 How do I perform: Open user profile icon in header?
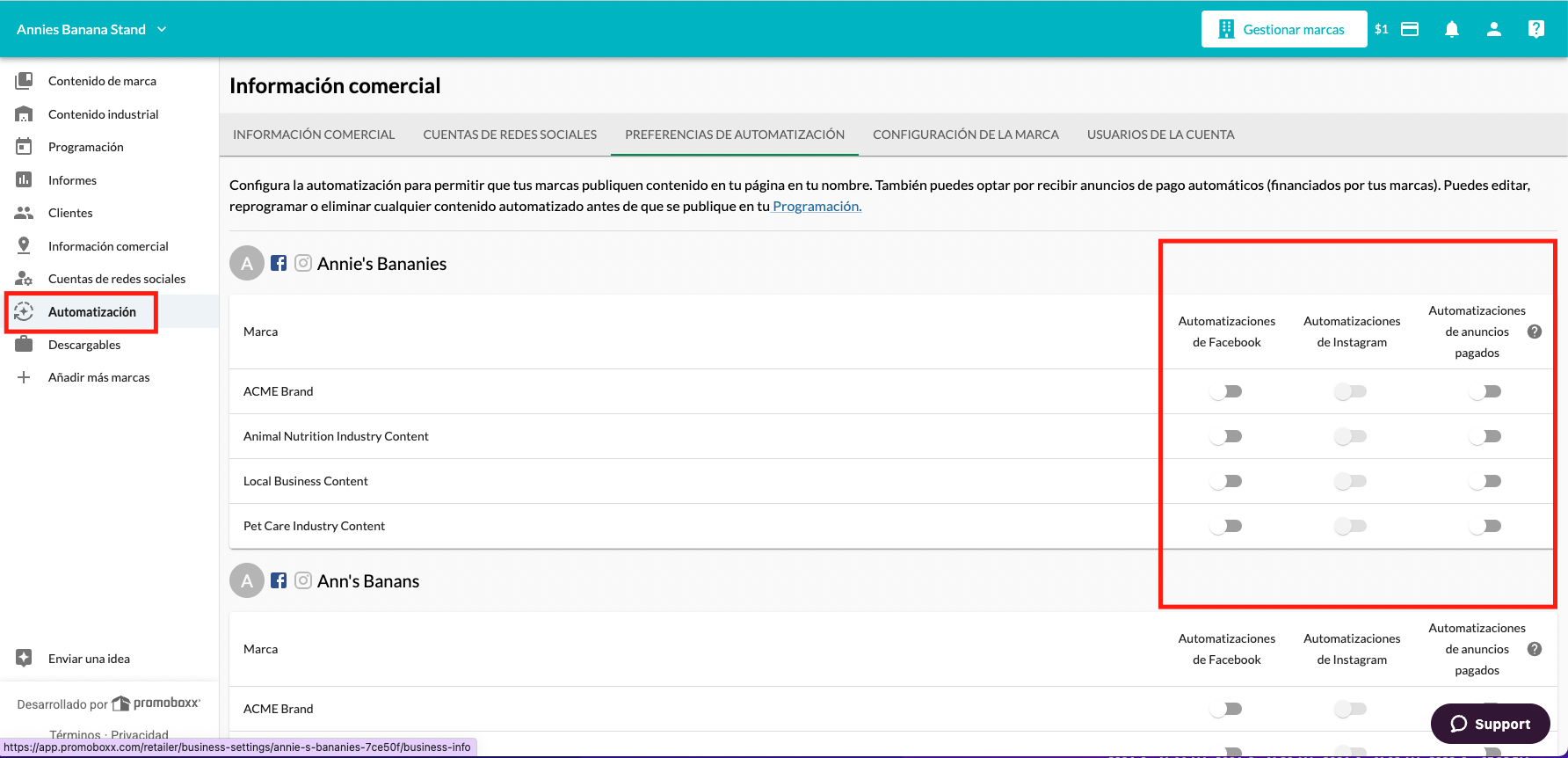tap(1494, 29)
